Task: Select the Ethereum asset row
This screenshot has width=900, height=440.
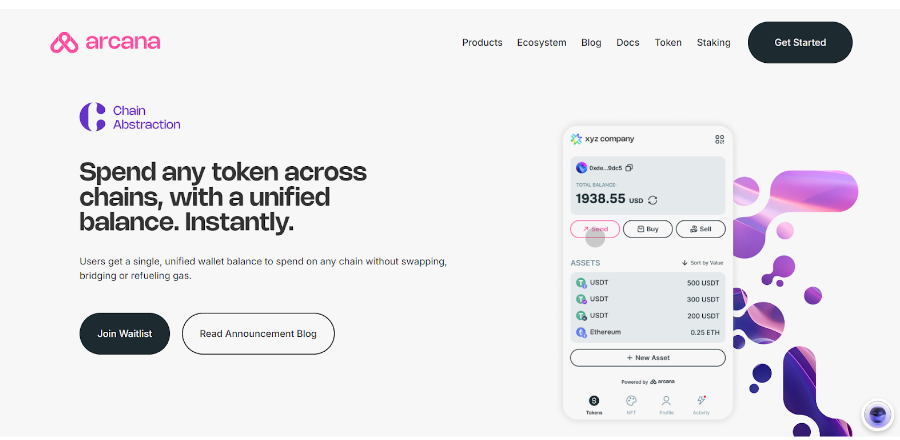Action: 647,332
